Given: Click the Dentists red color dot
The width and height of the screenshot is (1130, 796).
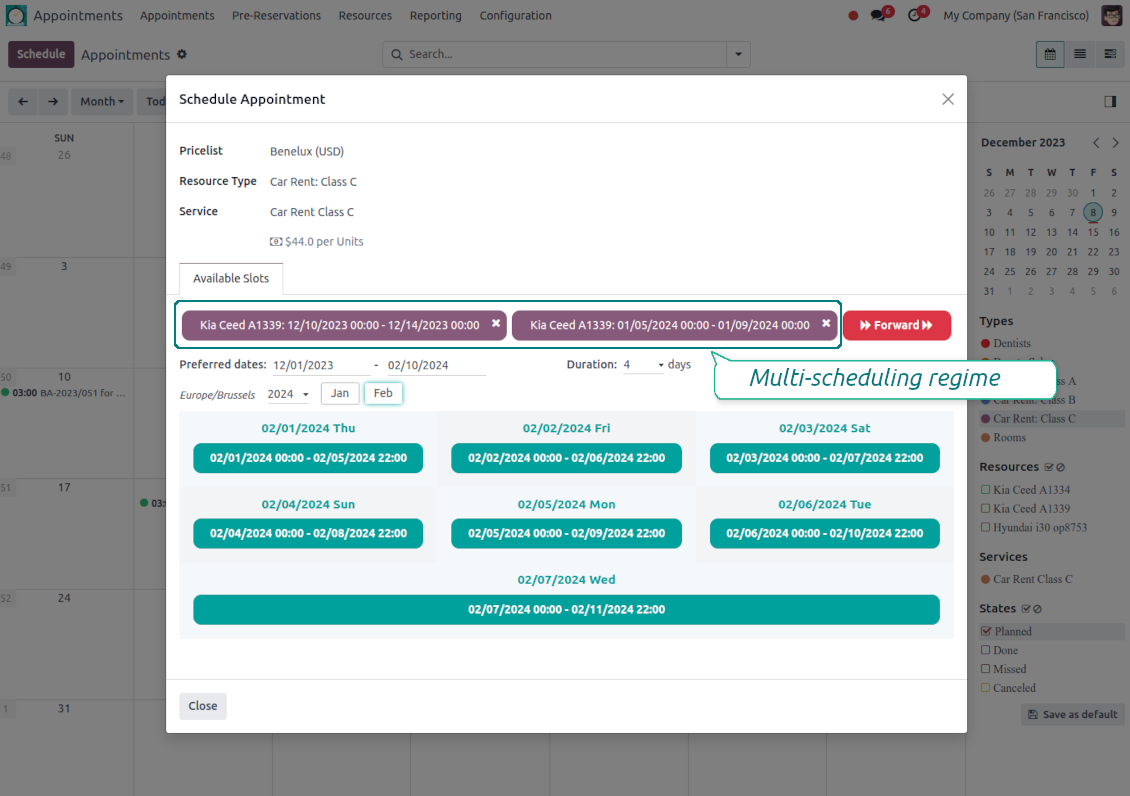Looking at the screenshot, I should [985, 343].
